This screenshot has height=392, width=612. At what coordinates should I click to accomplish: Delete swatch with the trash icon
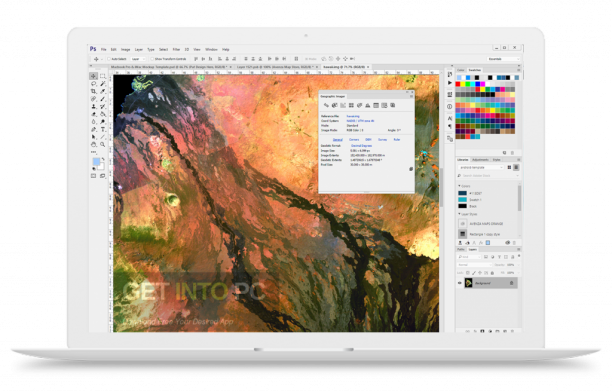512,153
